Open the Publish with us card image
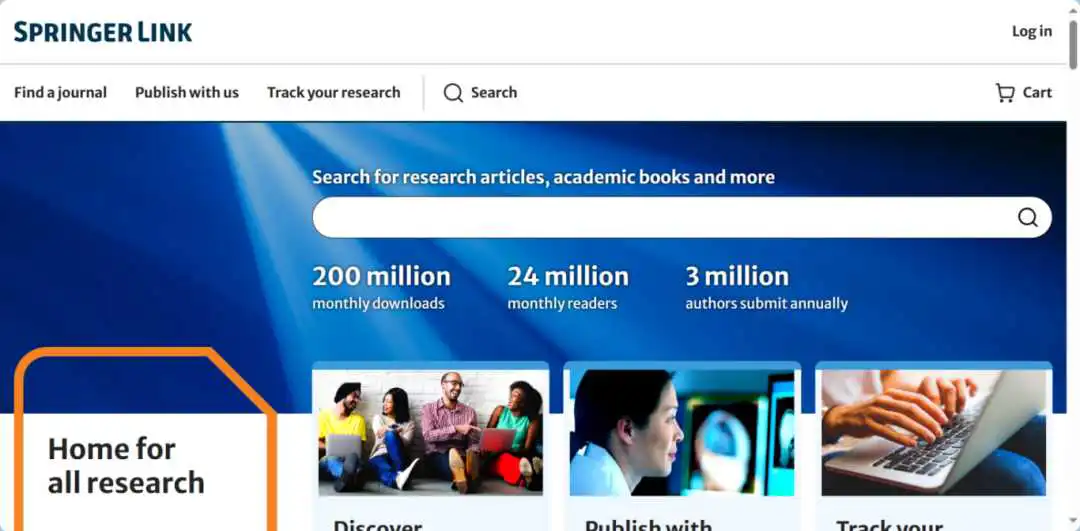This screenshot has width=1080, height=531. [x=682, y=433]
